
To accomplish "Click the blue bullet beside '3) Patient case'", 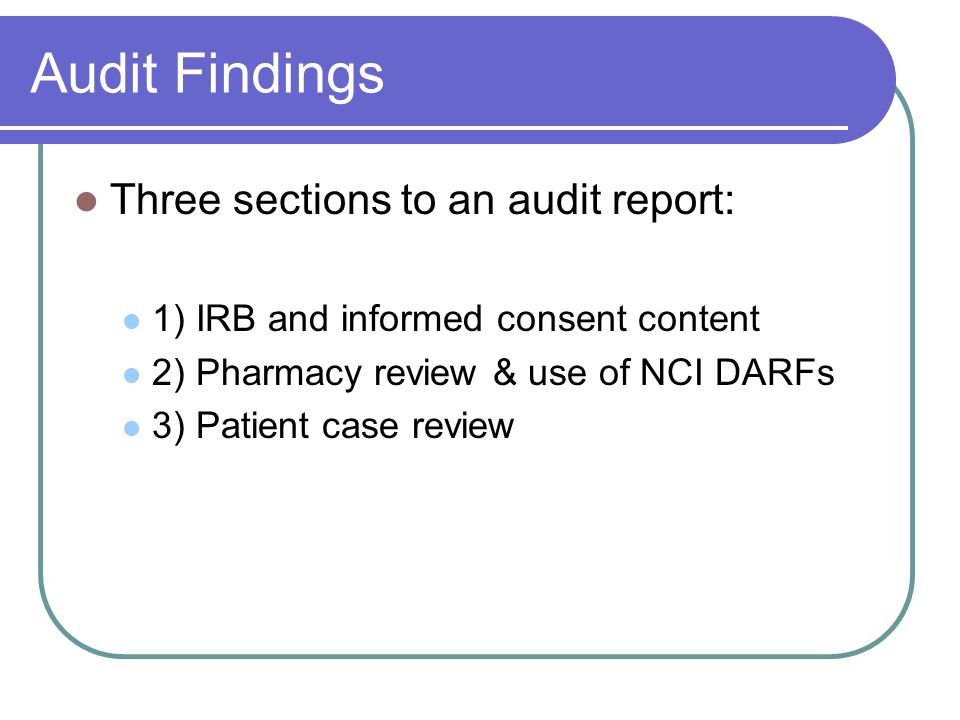I will click(x=132, y=427).
